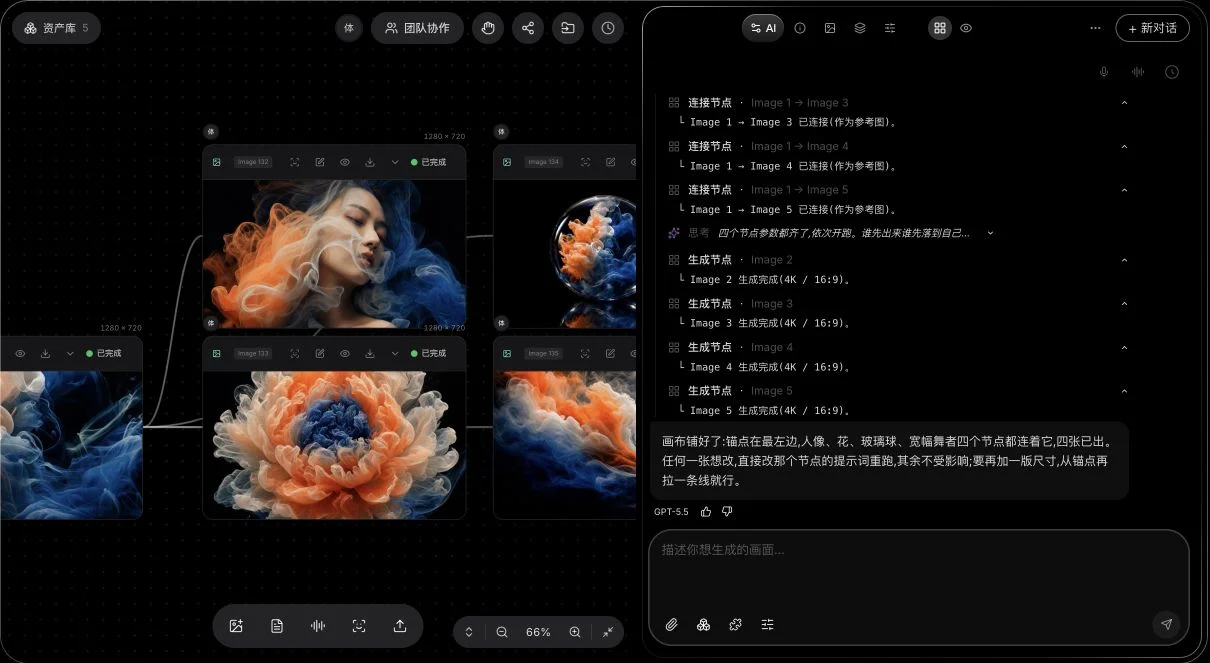Like the AI response with thumbs up

click(706, 511)
